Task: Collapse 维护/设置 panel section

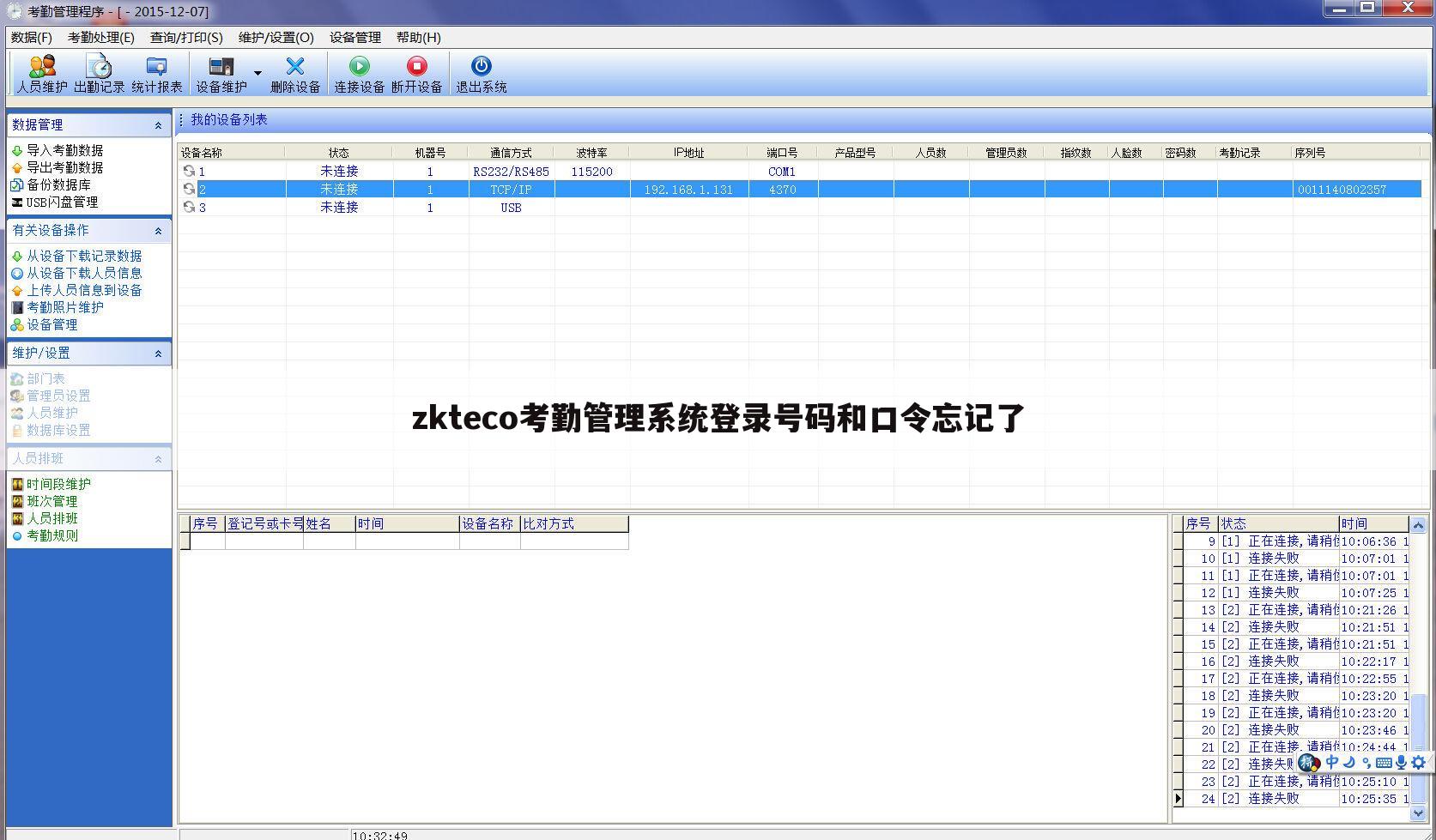Action: tap(158, 354)
